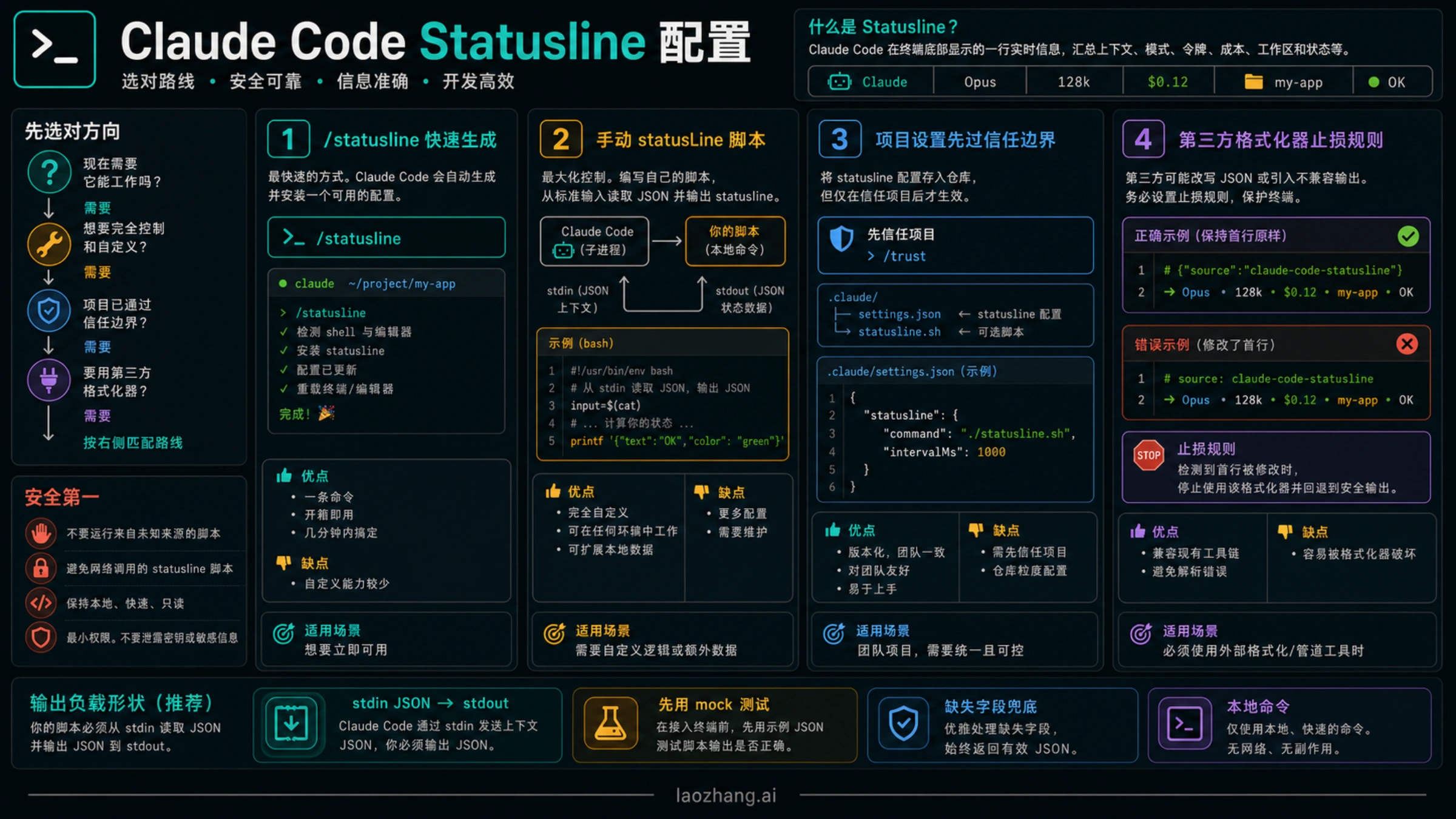
Task: Click the flask icon beside 先用 mock 测试
Action: tap(611, 723)
